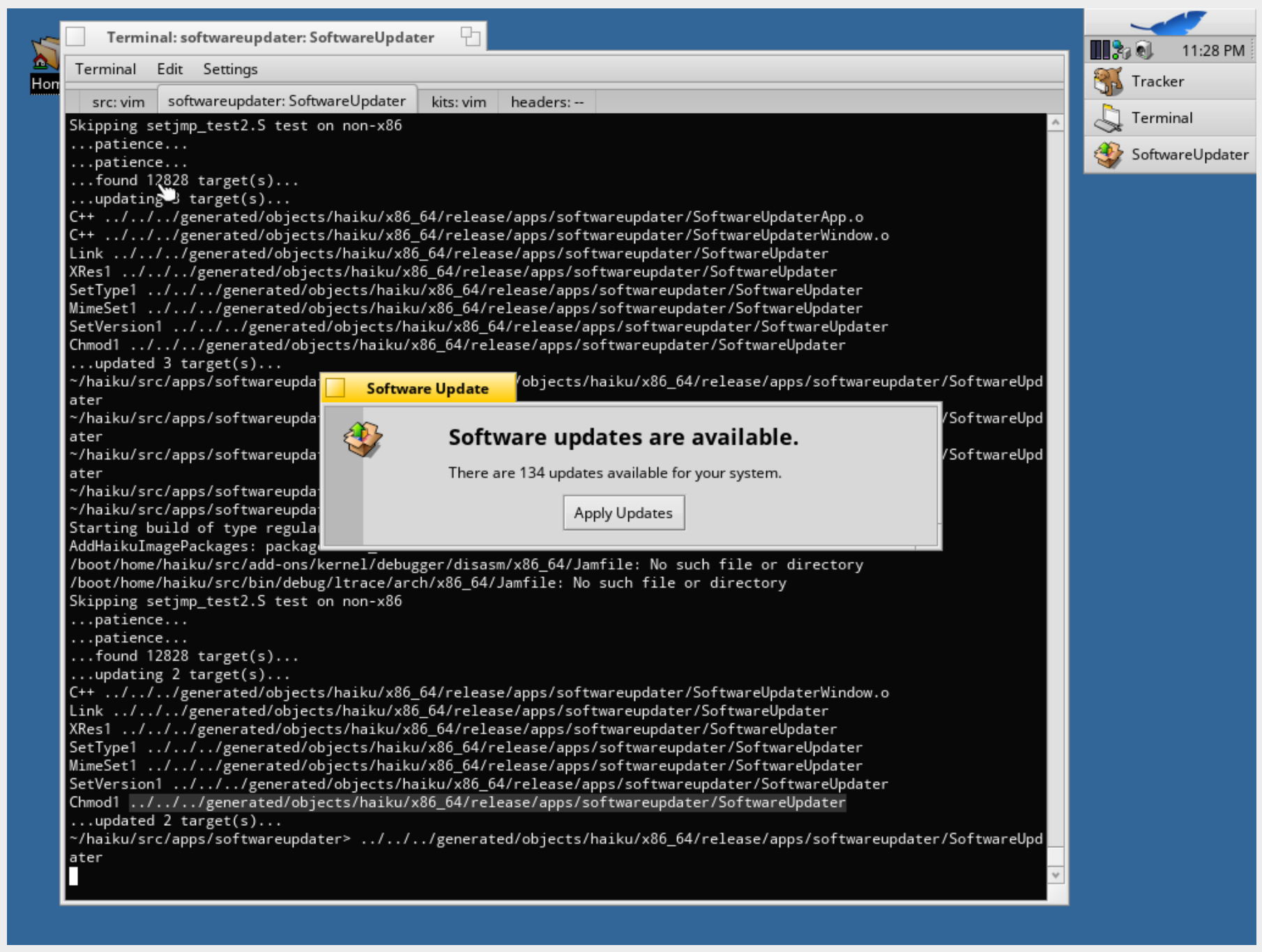Click the 'There are 134 updates available' message
Screen dimensions: 1262x952
(615, 473)
